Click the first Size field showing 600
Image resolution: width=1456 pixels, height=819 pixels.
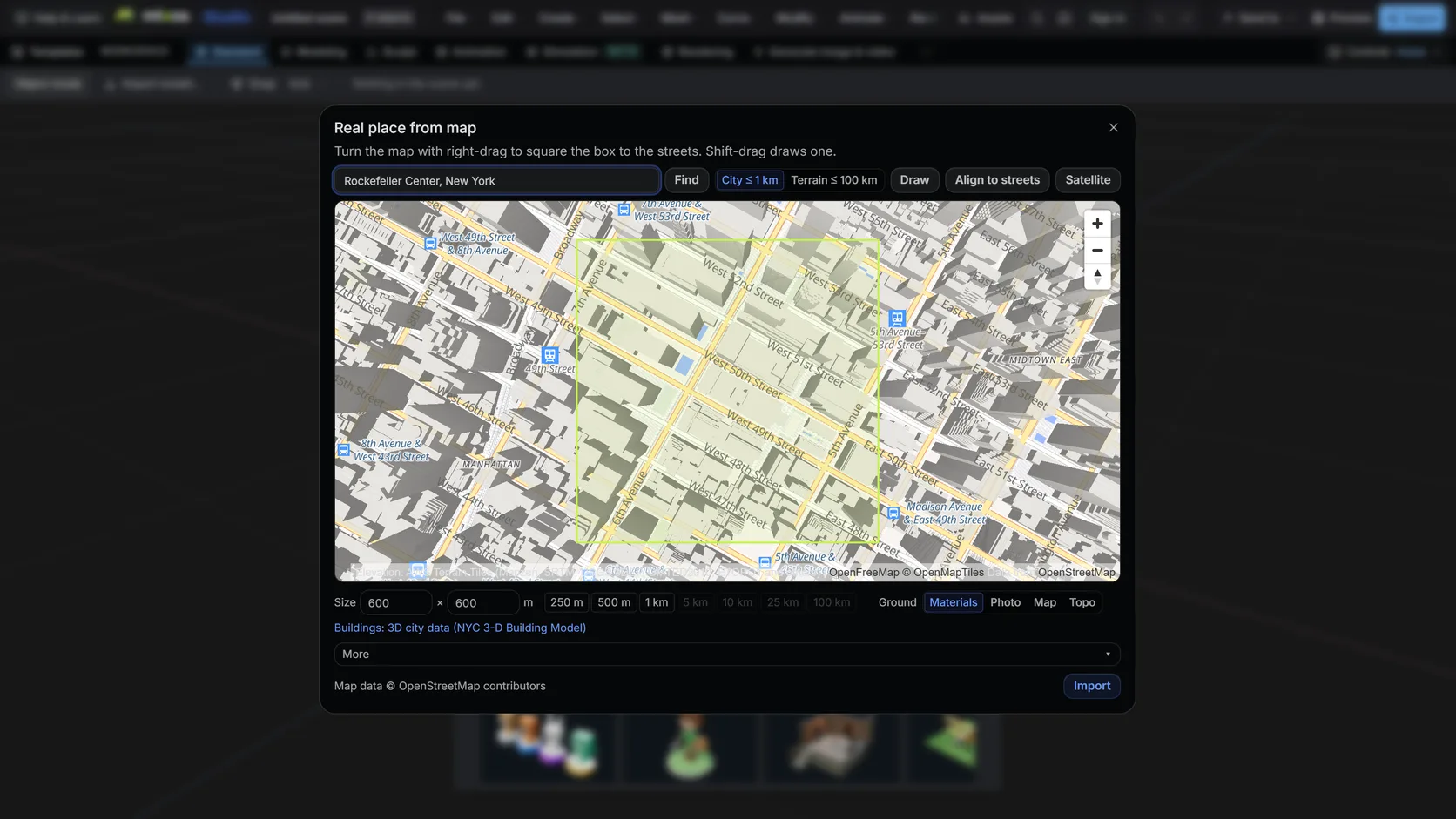[396, 602]
